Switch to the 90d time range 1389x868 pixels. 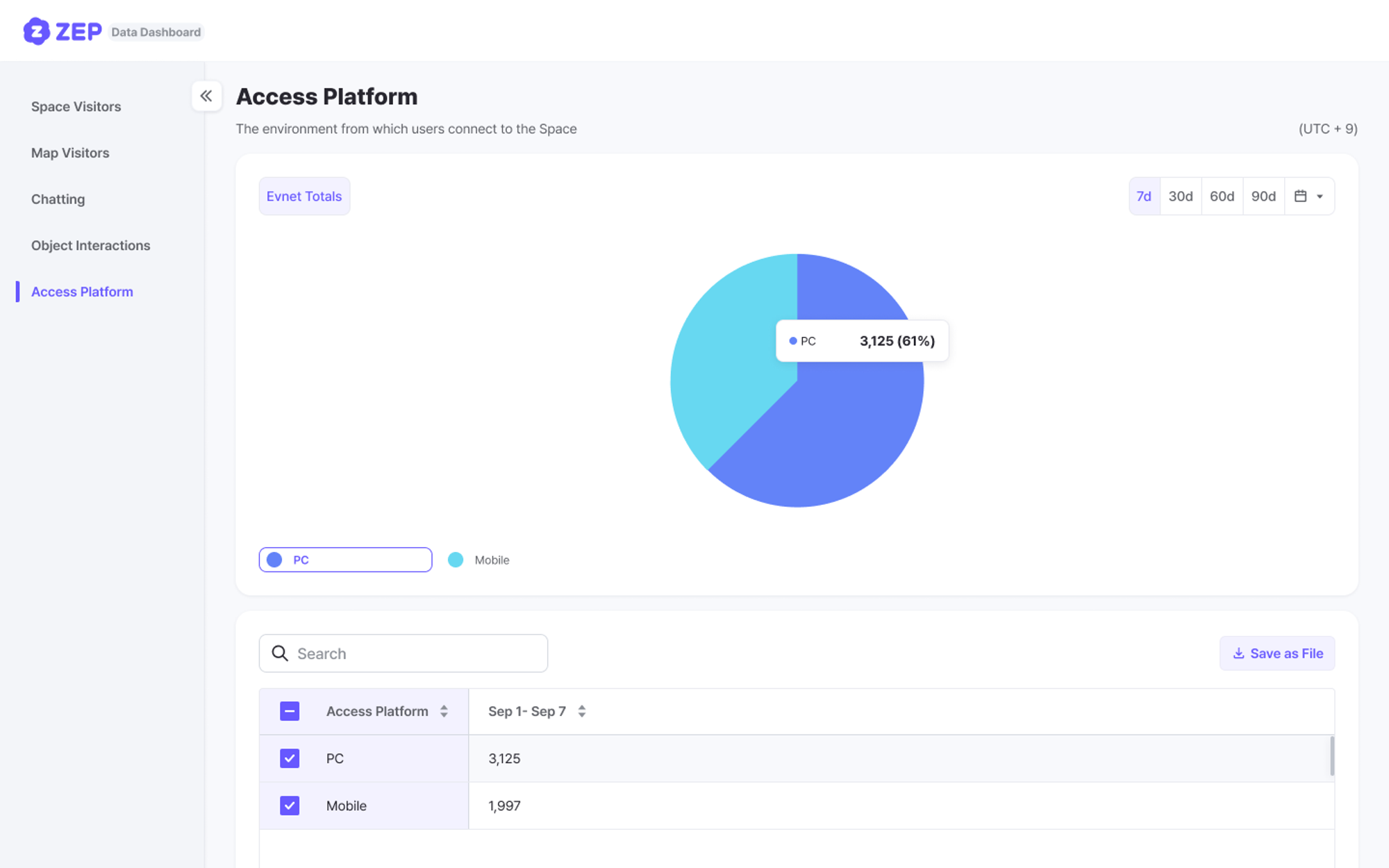point(1263,196)
